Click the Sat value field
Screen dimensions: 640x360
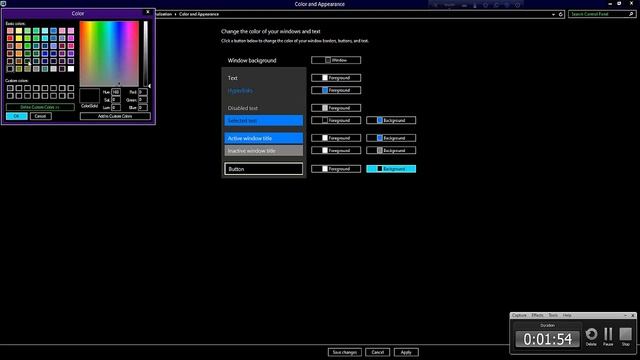(x=116, y=100)
